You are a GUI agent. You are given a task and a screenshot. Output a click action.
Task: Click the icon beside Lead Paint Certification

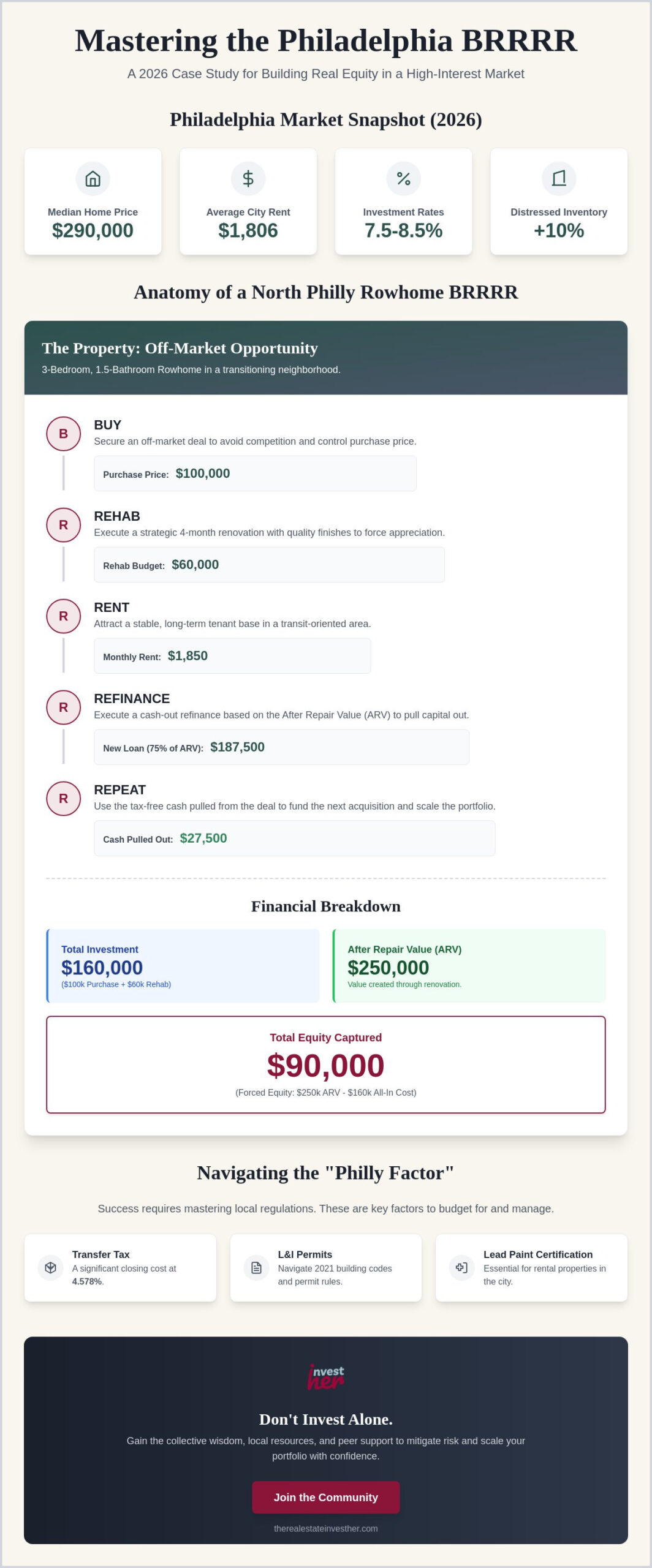pos(462,1268)
